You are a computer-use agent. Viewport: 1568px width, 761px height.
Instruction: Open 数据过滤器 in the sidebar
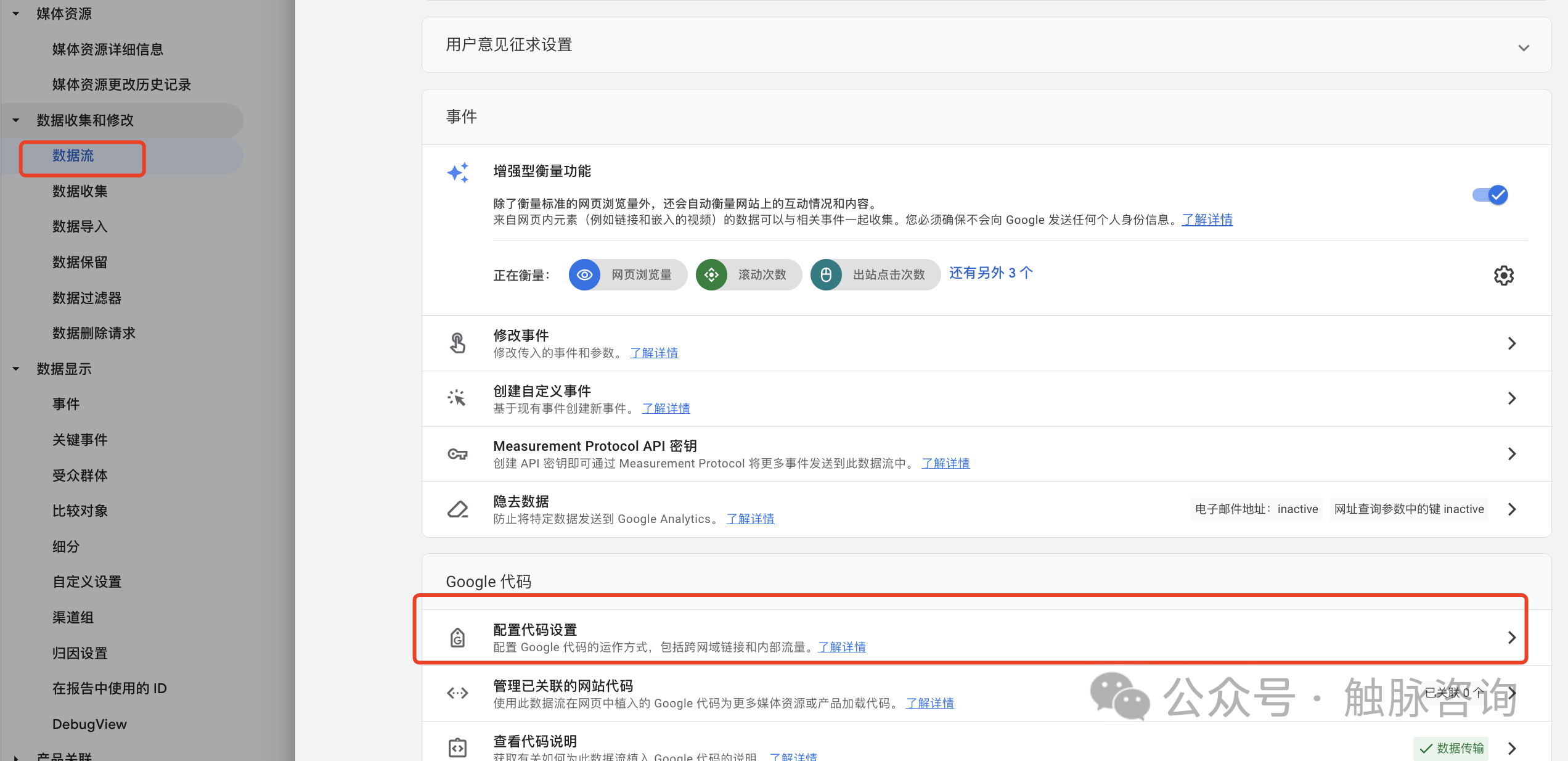tap(87, 298)
